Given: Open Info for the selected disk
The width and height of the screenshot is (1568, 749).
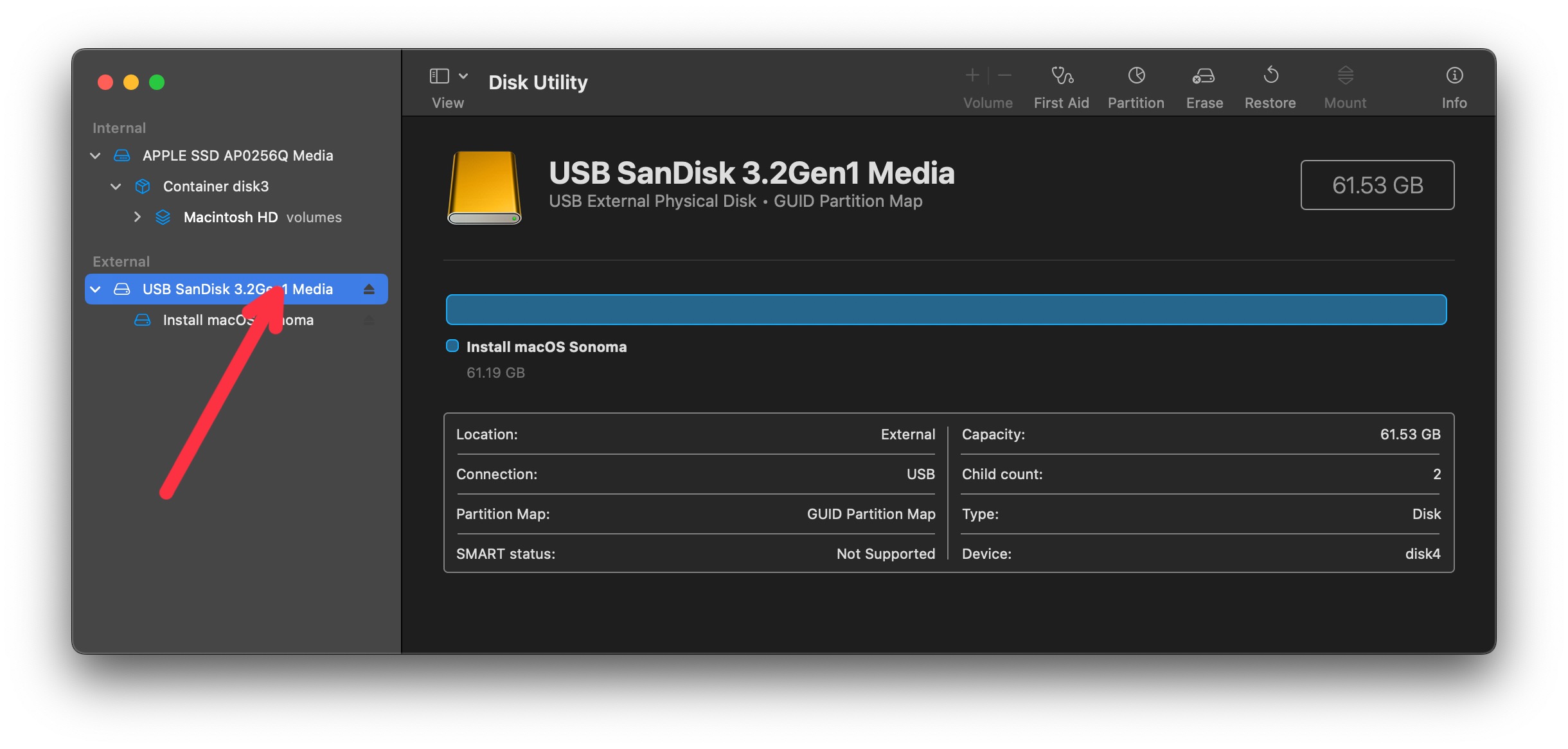Looking at the screenshot, I should [1454, 84].
